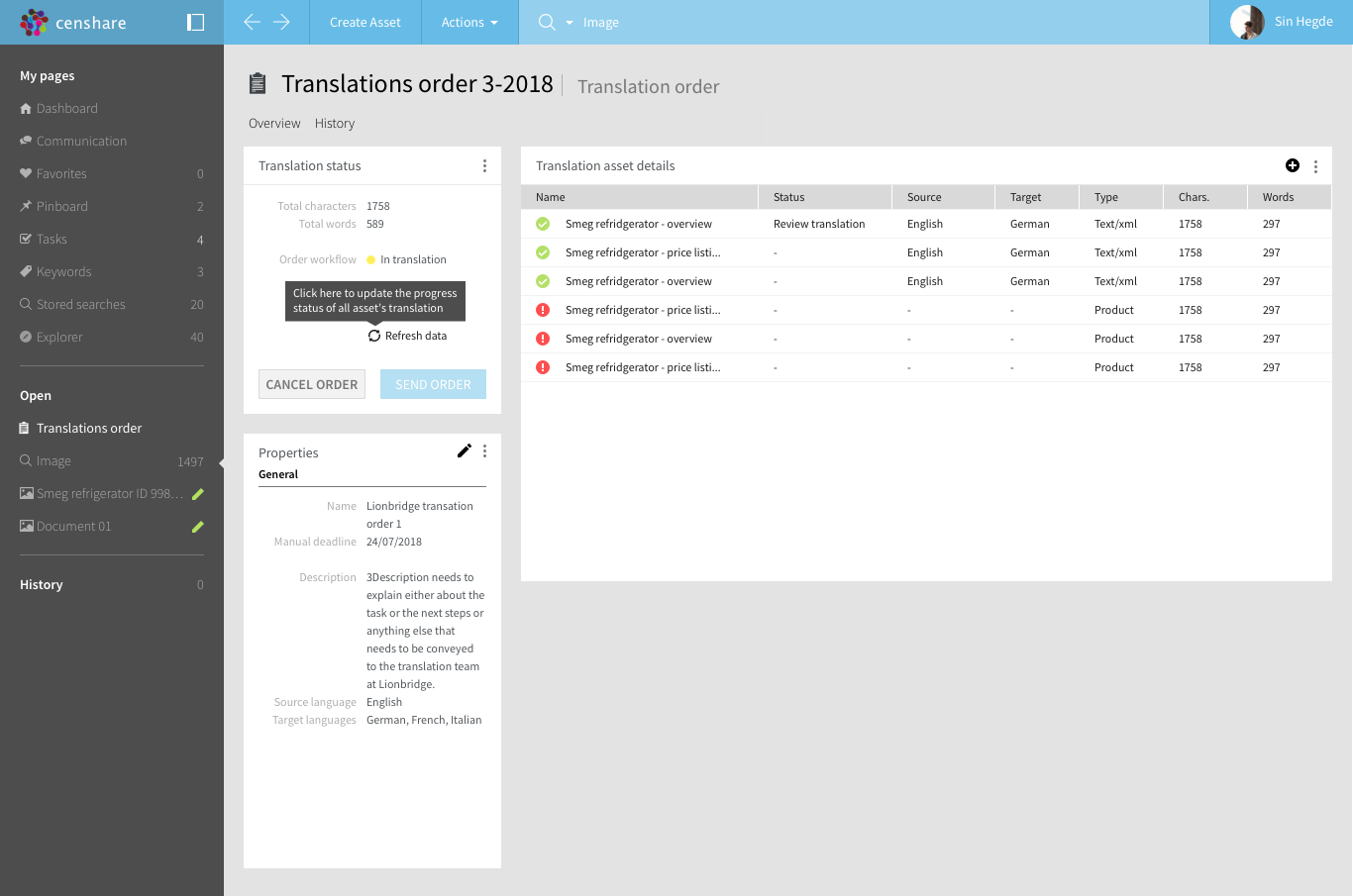Screen dimensions: 1353x896
Task: Click red warning icon in last row
Action: tap(543, 368)
